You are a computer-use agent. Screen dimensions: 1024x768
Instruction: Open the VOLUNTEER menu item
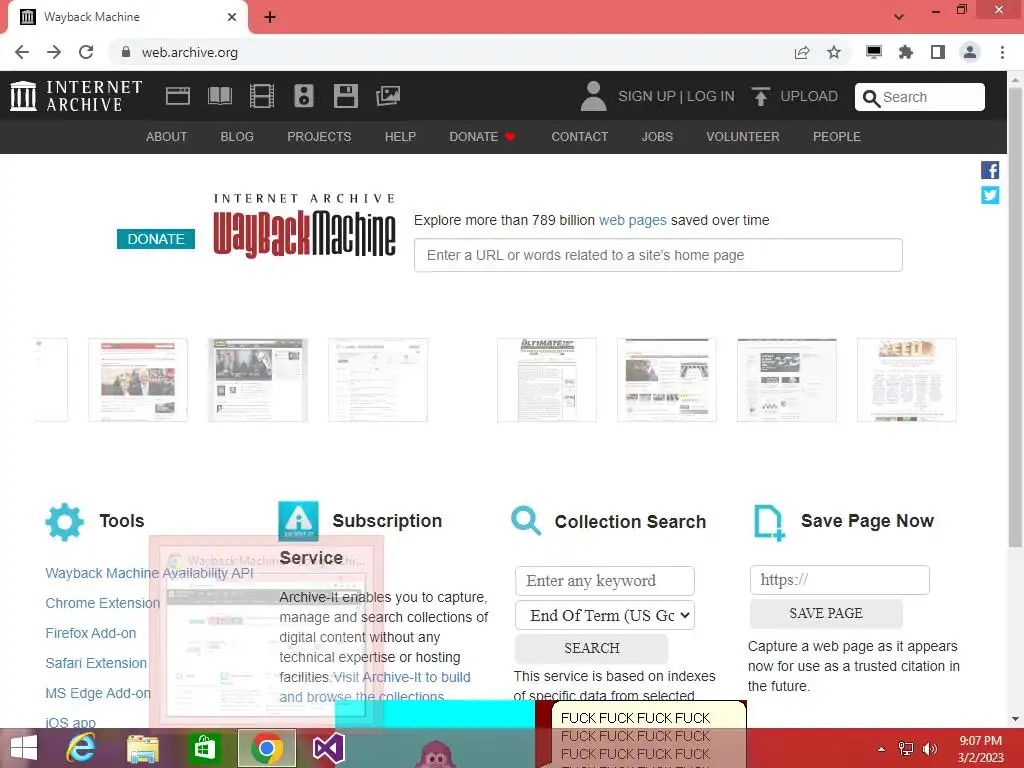743,136
